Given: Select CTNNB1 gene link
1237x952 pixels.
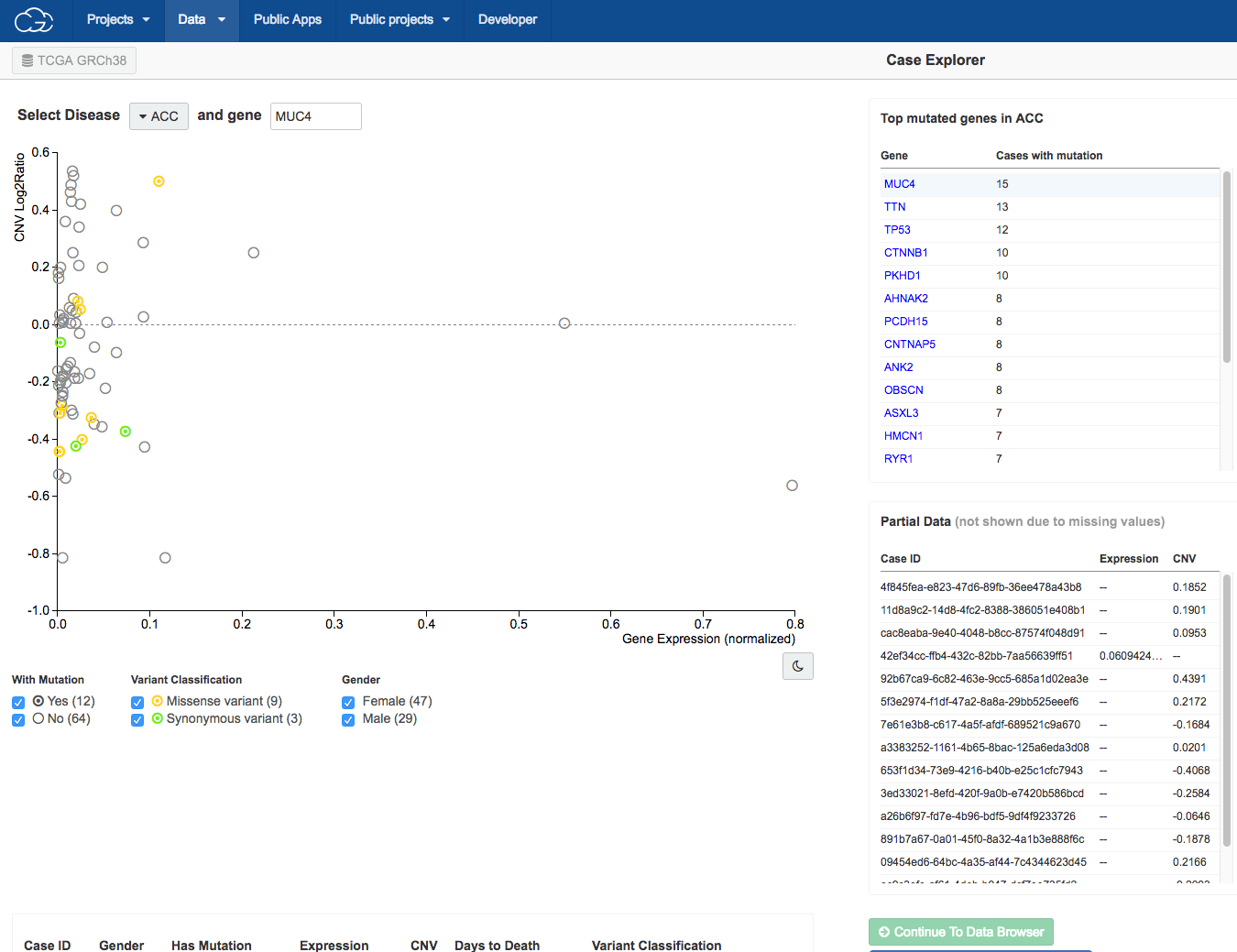Looking at the screenshot, I should (x=906, y=253).
